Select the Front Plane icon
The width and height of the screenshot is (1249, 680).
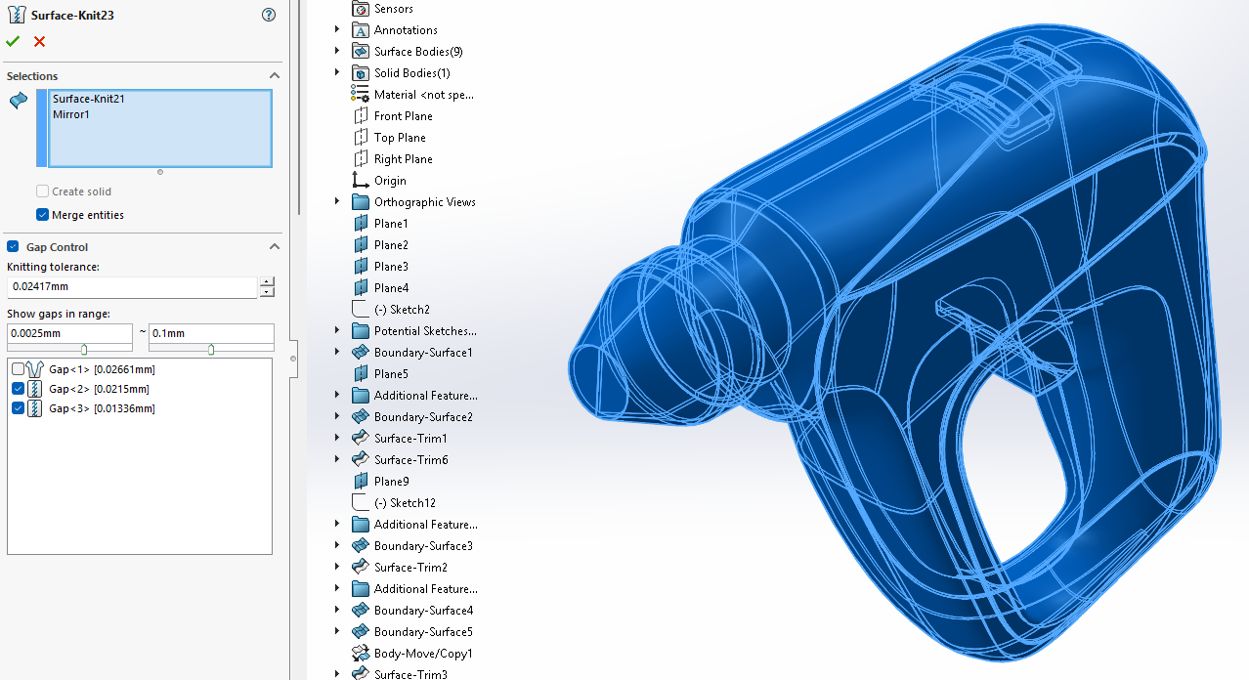pos(361,116)
